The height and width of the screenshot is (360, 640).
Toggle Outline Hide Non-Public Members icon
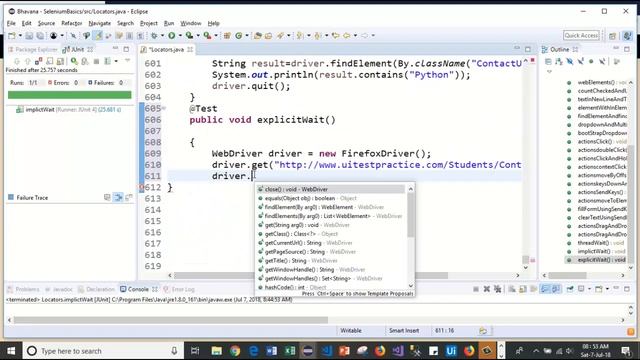point(591,62)
